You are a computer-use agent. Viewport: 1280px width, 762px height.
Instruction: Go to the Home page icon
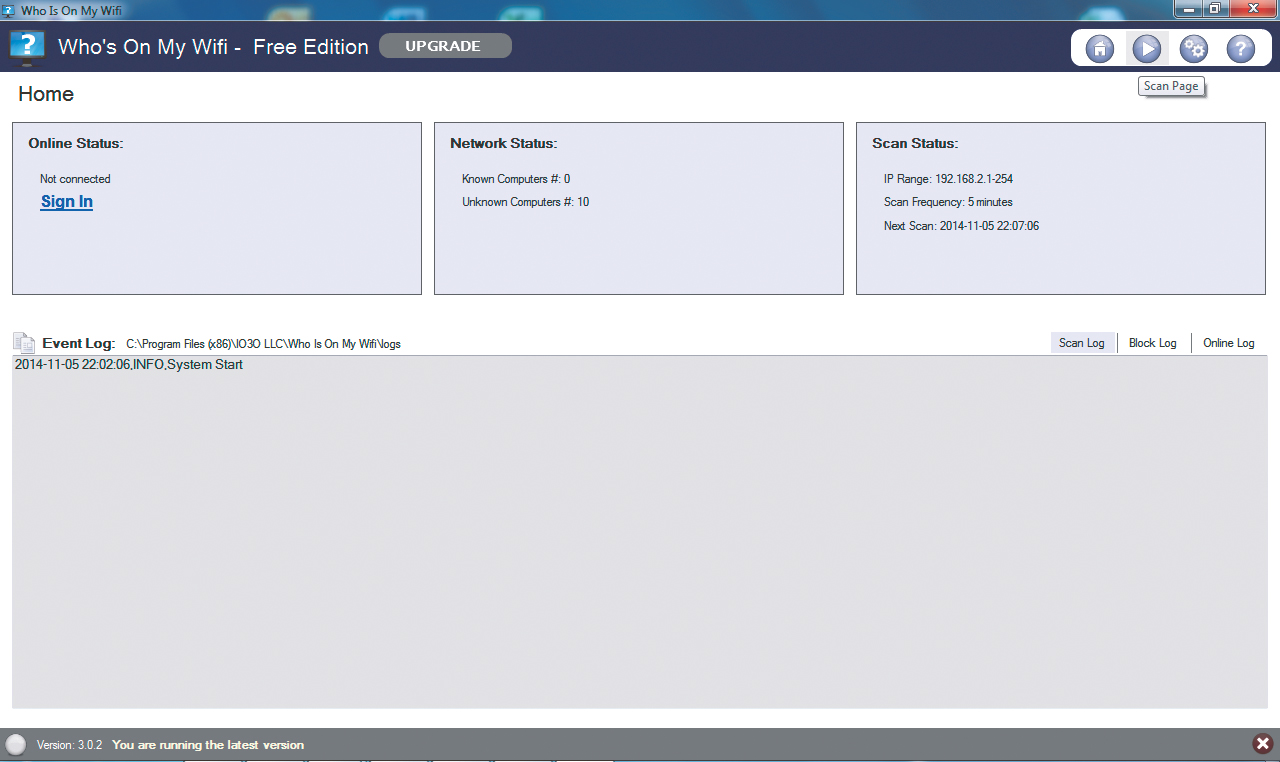click(1100, 48)
